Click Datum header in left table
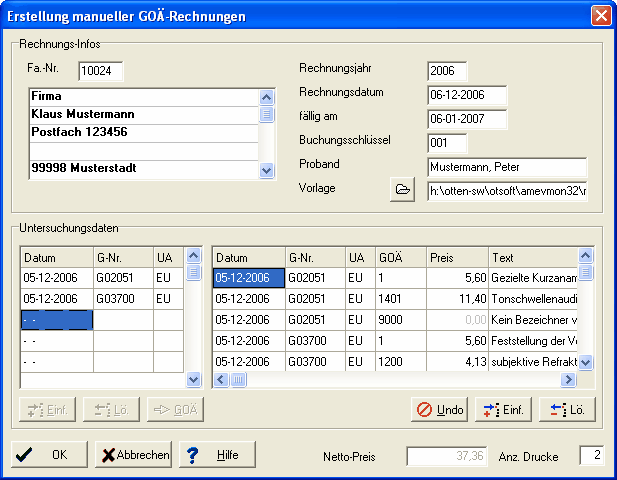617x480 pixels. pyautogui.click(x=57, y=258)
